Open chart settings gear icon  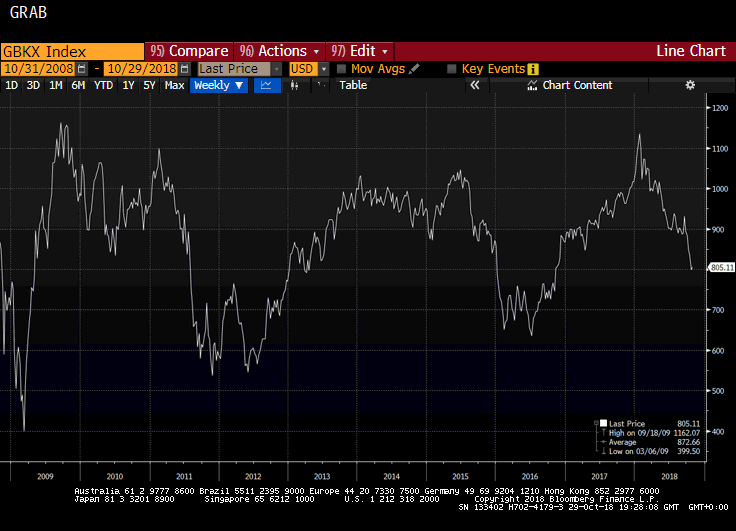click(x=690, y=85)
